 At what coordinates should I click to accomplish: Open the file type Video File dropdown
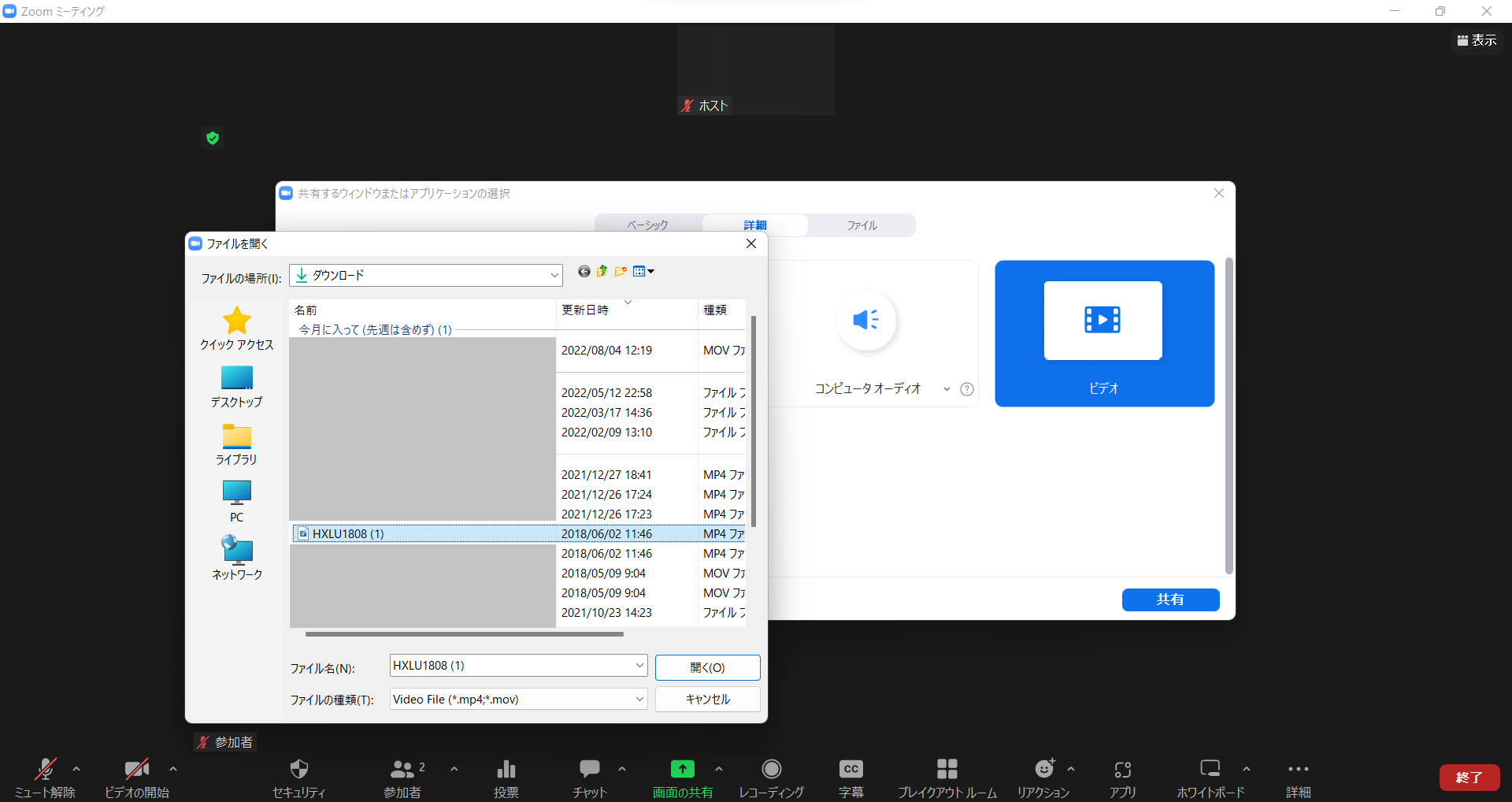(x=639, y=699)
